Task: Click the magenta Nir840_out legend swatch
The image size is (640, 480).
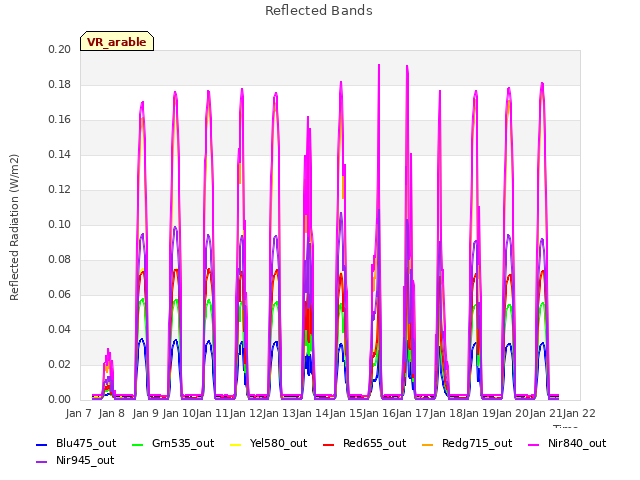Action: click(534, 444)
